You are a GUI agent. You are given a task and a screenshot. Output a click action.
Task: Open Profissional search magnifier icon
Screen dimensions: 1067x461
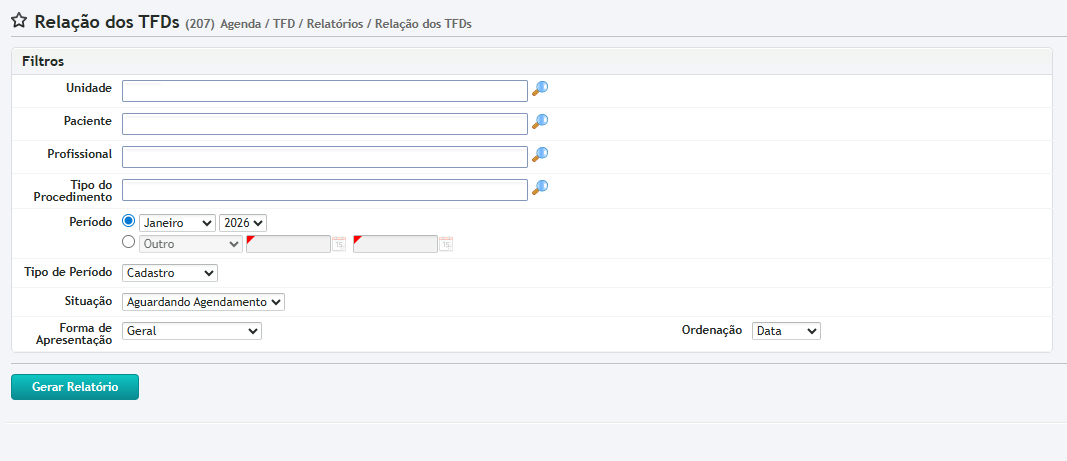click(x=540, y=155)
